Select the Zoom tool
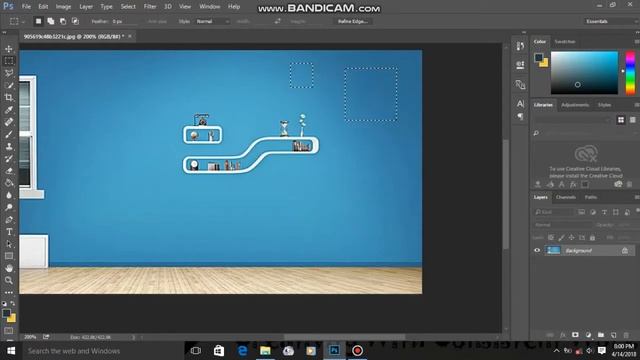This screenshot has height=360, width=640. (x=9, y=280)
